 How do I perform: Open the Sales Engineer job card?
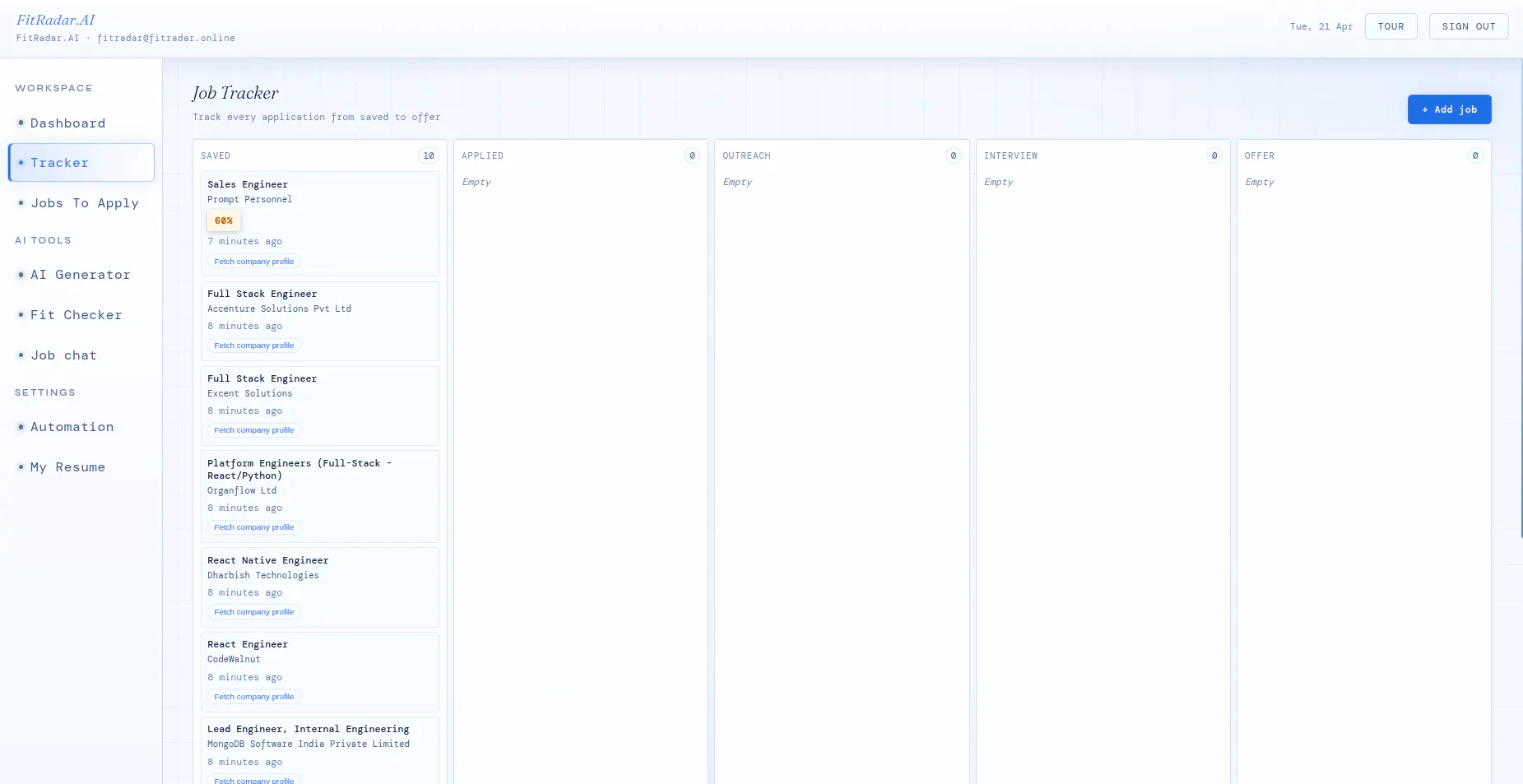320,224
